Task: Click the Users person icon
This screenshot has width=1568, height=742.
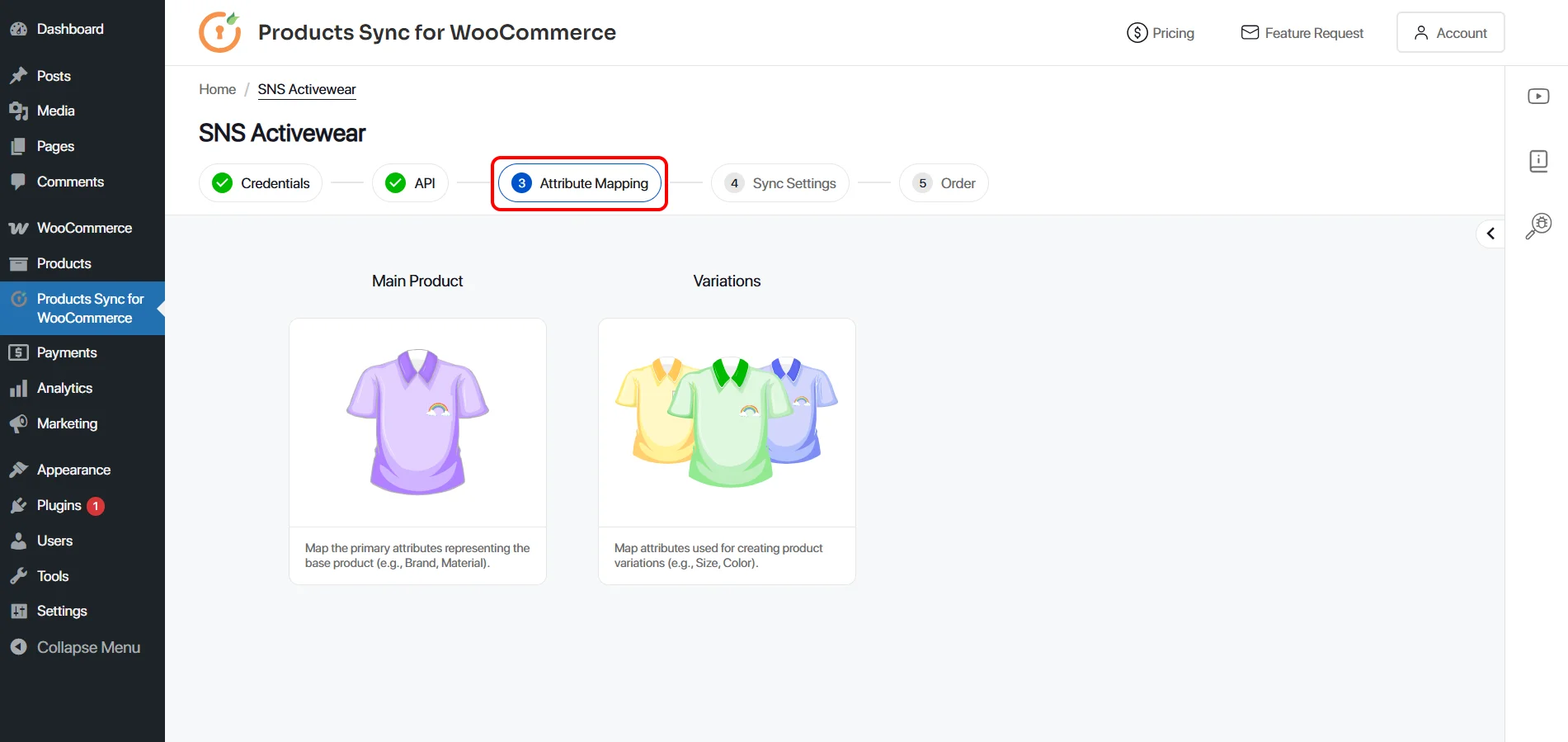Action: click(x=18, y=541)
